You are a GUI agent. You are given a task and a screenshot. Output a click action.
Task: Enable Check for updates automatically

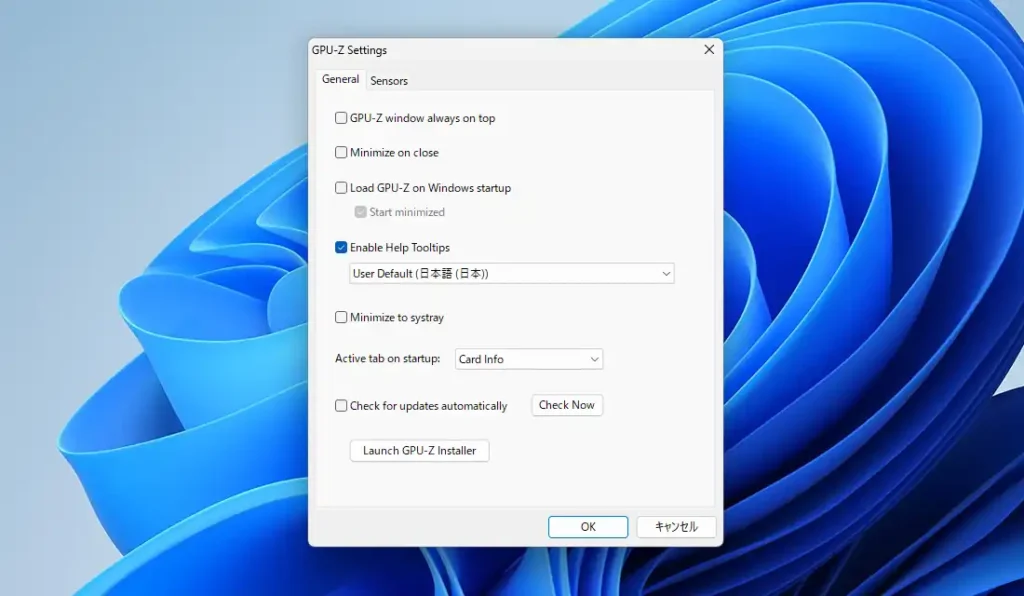[341, 406]
